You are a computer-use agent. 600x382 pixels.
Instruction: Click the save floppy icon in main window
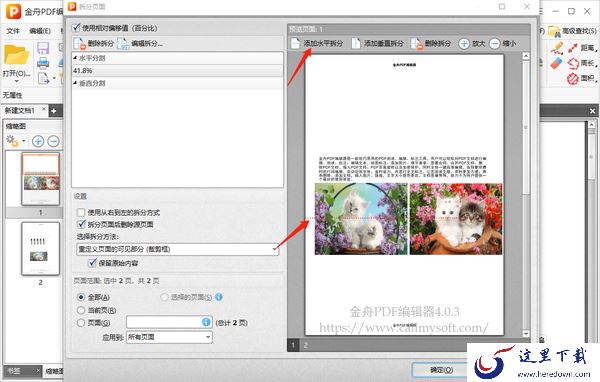point(43,48)
